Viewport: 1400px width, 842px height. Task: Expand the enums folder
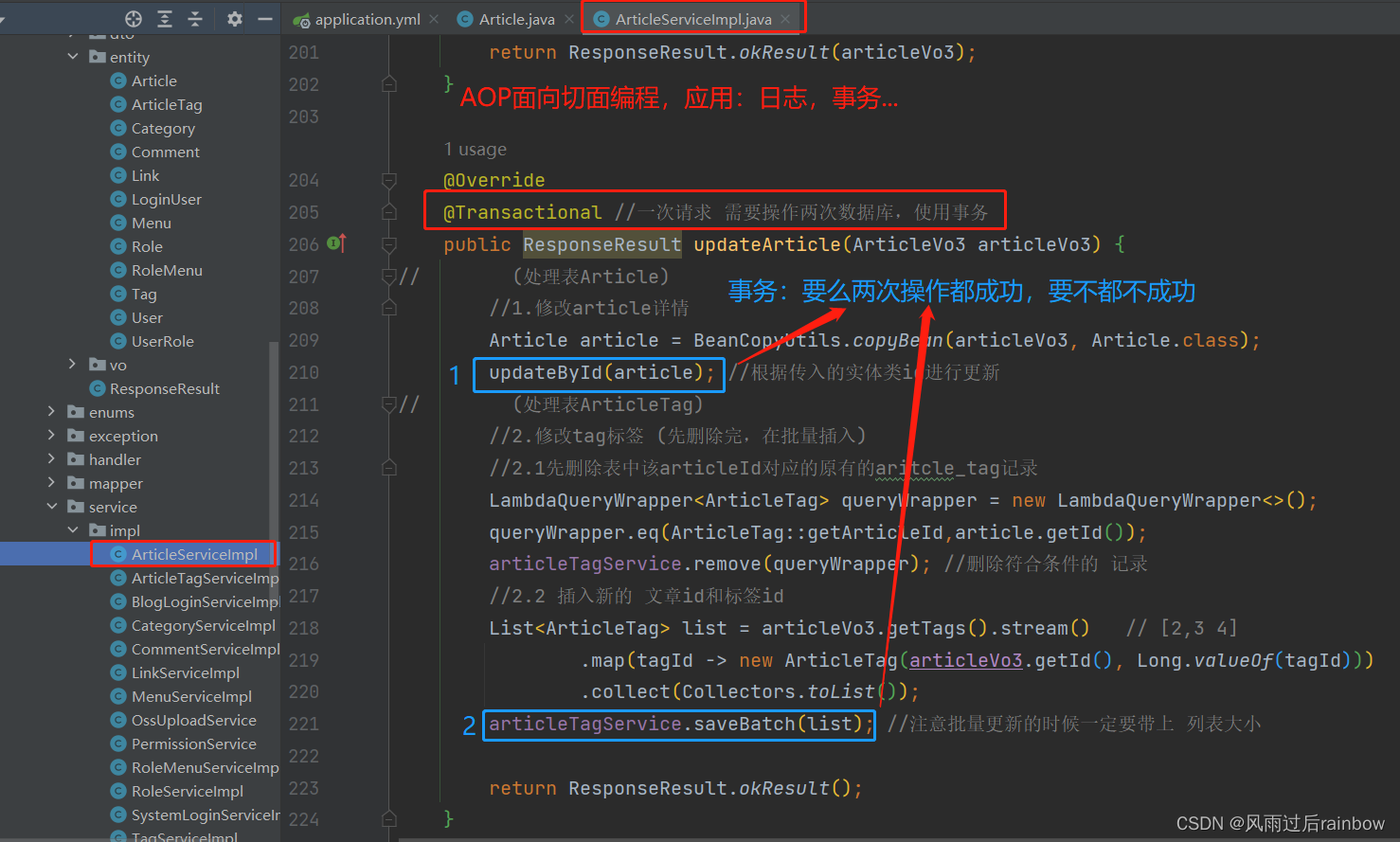coord(52,412)
